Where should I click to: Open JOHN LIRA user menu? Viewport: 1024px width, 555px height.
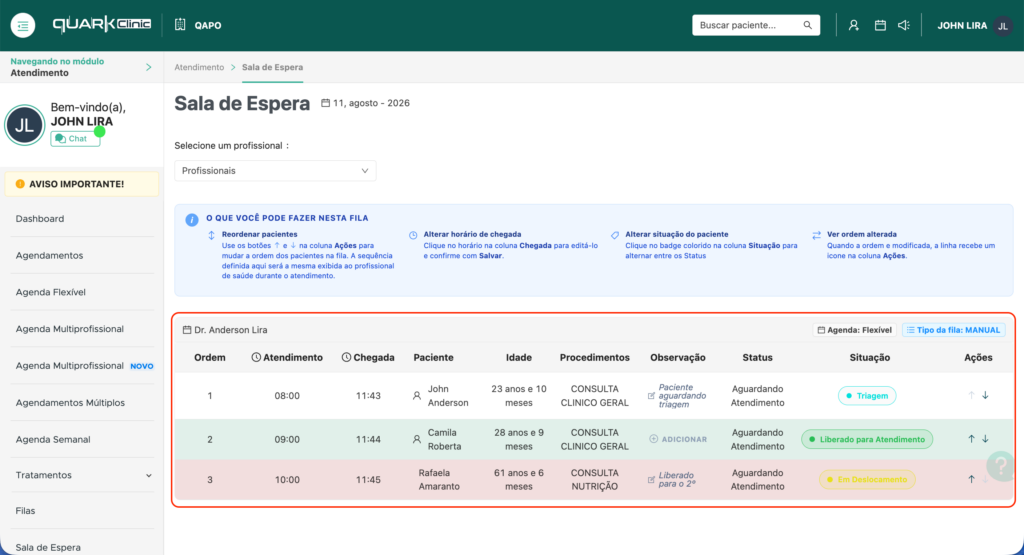pos(962,25)
